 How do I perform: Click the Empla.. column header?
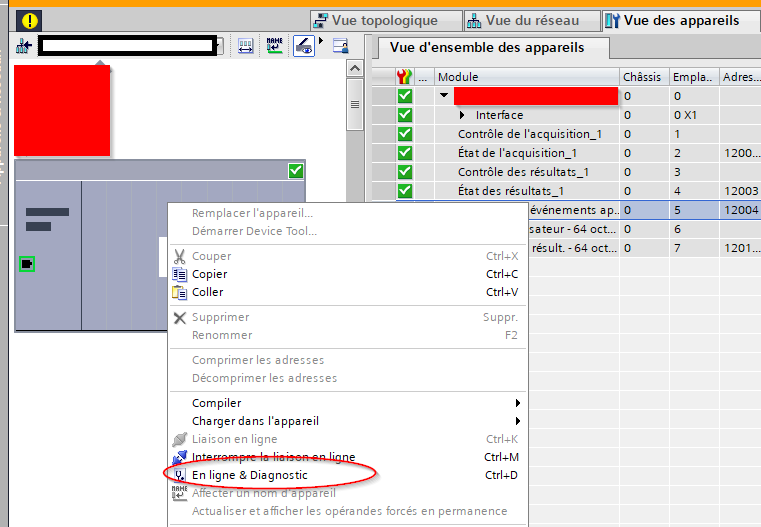694,77
